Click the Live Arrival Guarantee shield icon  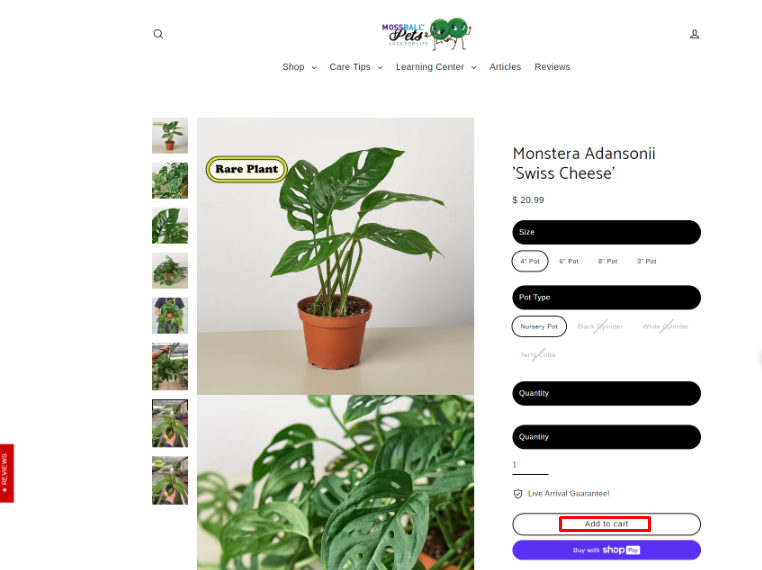coord(518,494)
